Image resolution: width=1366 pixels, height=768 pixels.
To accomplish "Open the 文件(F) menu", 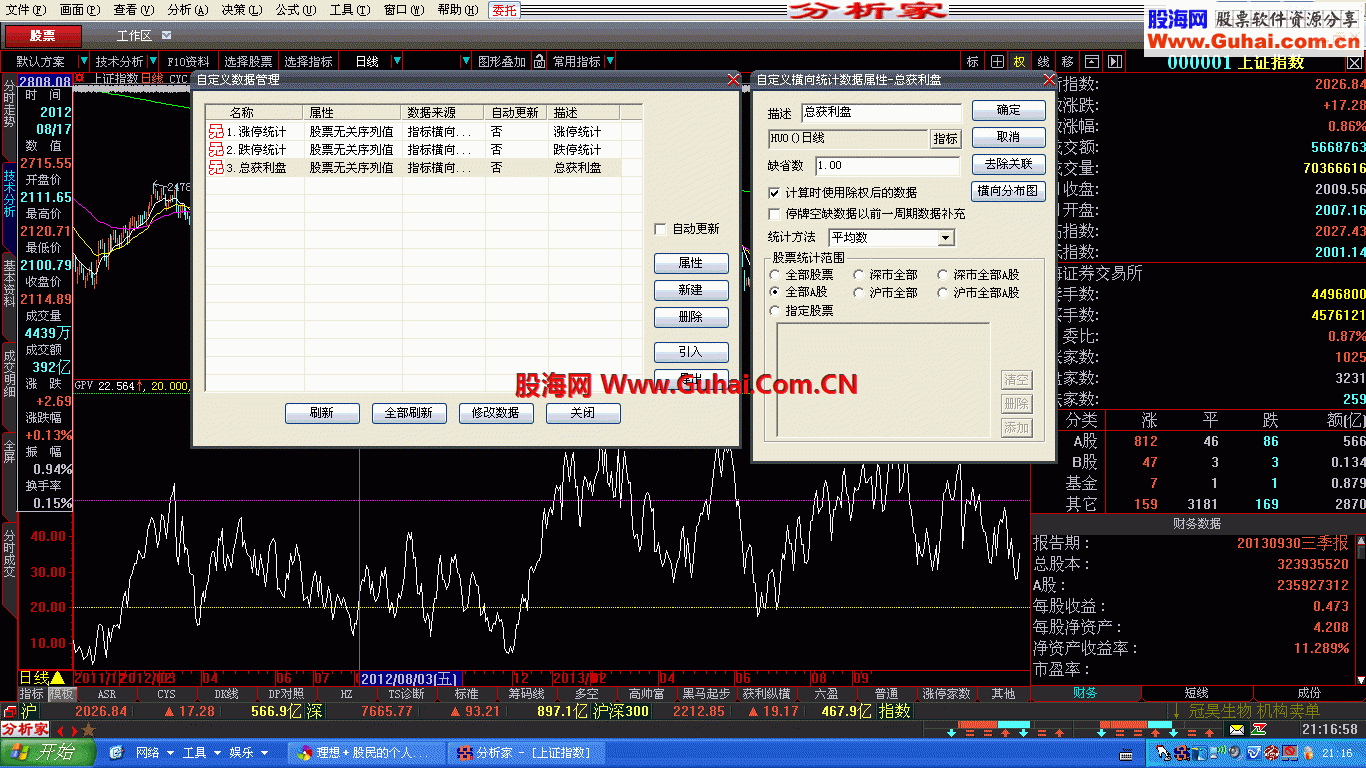I will click(x=26, y=10).
